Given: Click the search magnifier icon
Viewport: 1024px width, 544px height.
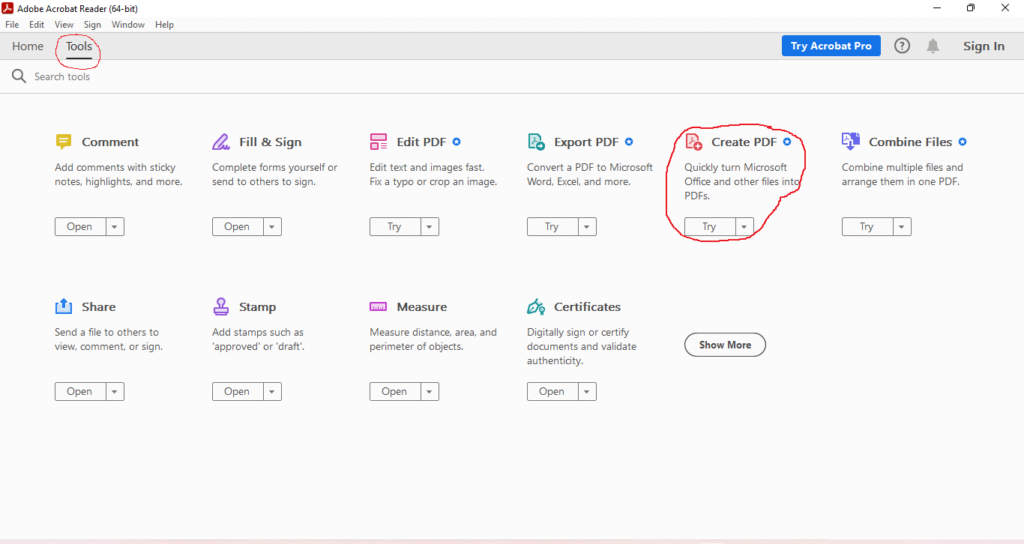Looking at the screenshot, I should (x=19, y=76).
